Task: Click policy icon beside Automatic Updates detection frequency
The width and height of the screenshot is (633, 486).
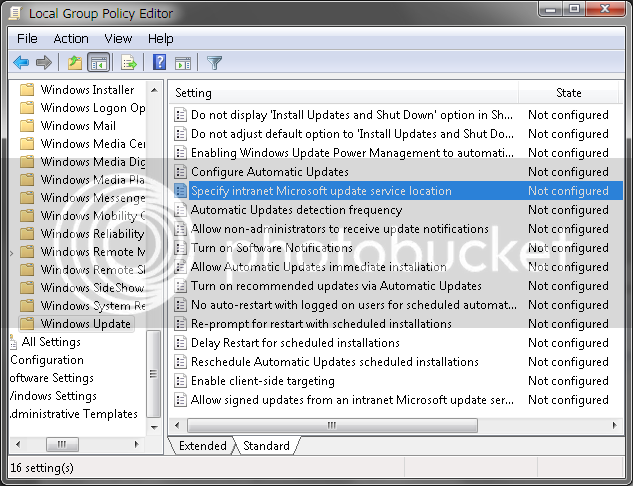Action: click(180, 210)
